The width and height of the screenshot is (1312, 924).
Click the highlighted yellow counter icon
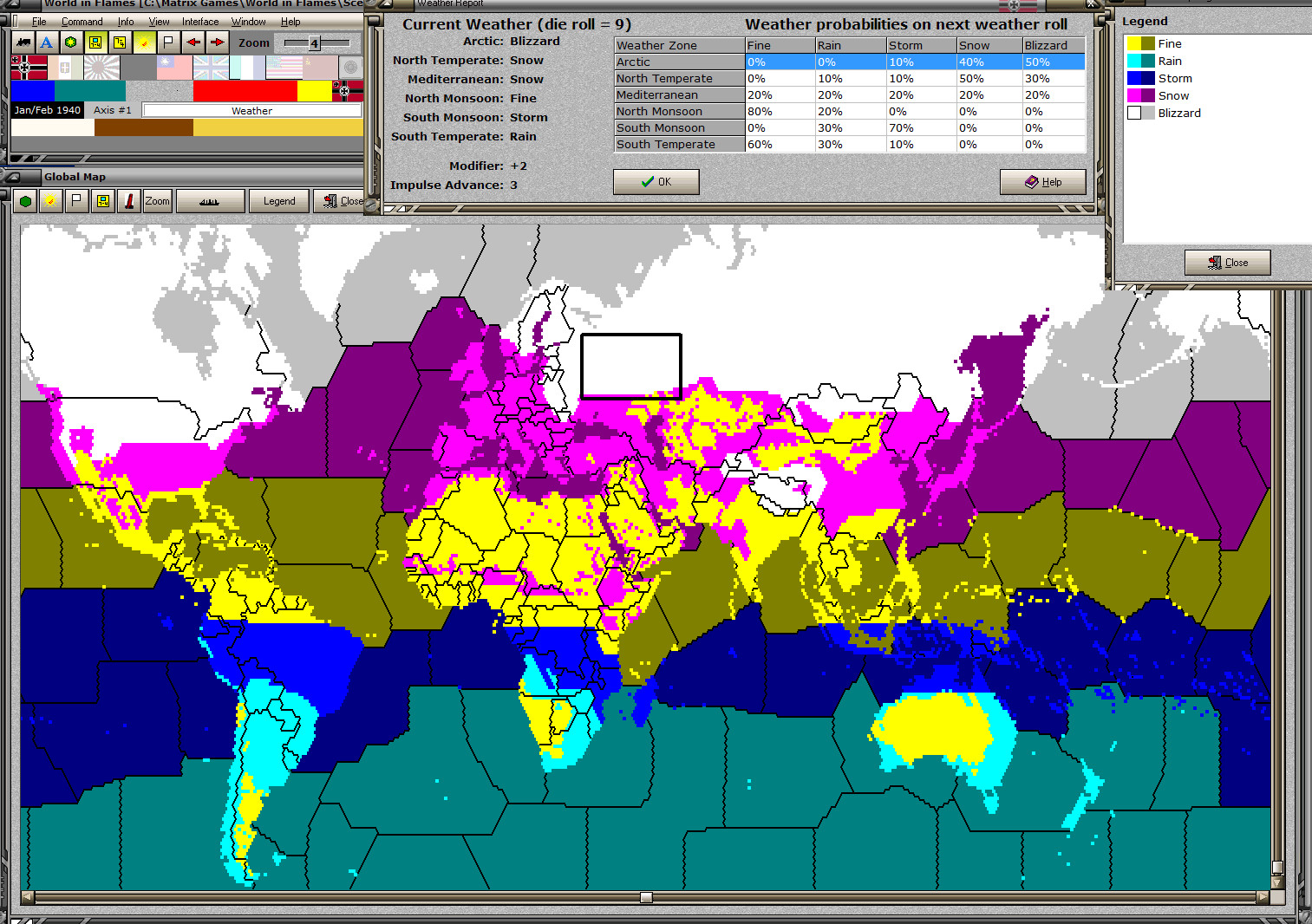coord(95,42)
